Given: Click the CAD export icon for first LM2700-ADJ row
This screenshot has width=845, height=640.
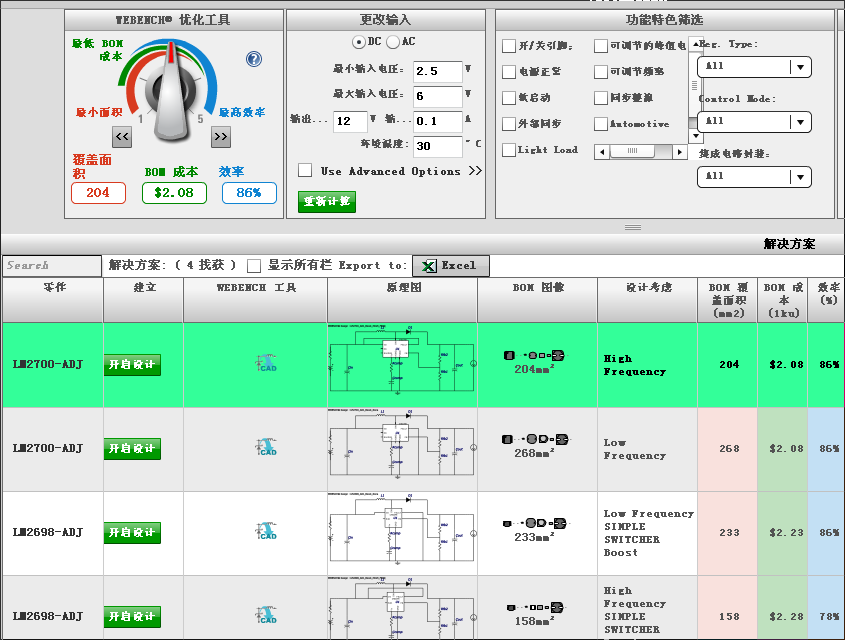Looking at the screenshot, I should (x=266, y=364).
